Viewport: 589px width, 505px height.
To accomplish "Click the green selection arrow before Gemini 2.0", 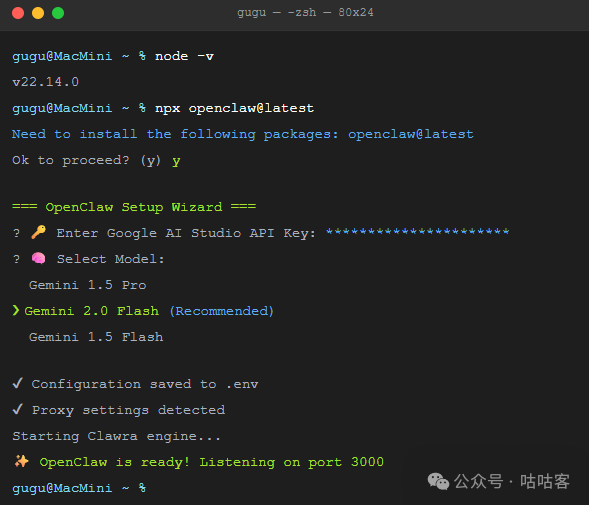I will coord(15,311).
